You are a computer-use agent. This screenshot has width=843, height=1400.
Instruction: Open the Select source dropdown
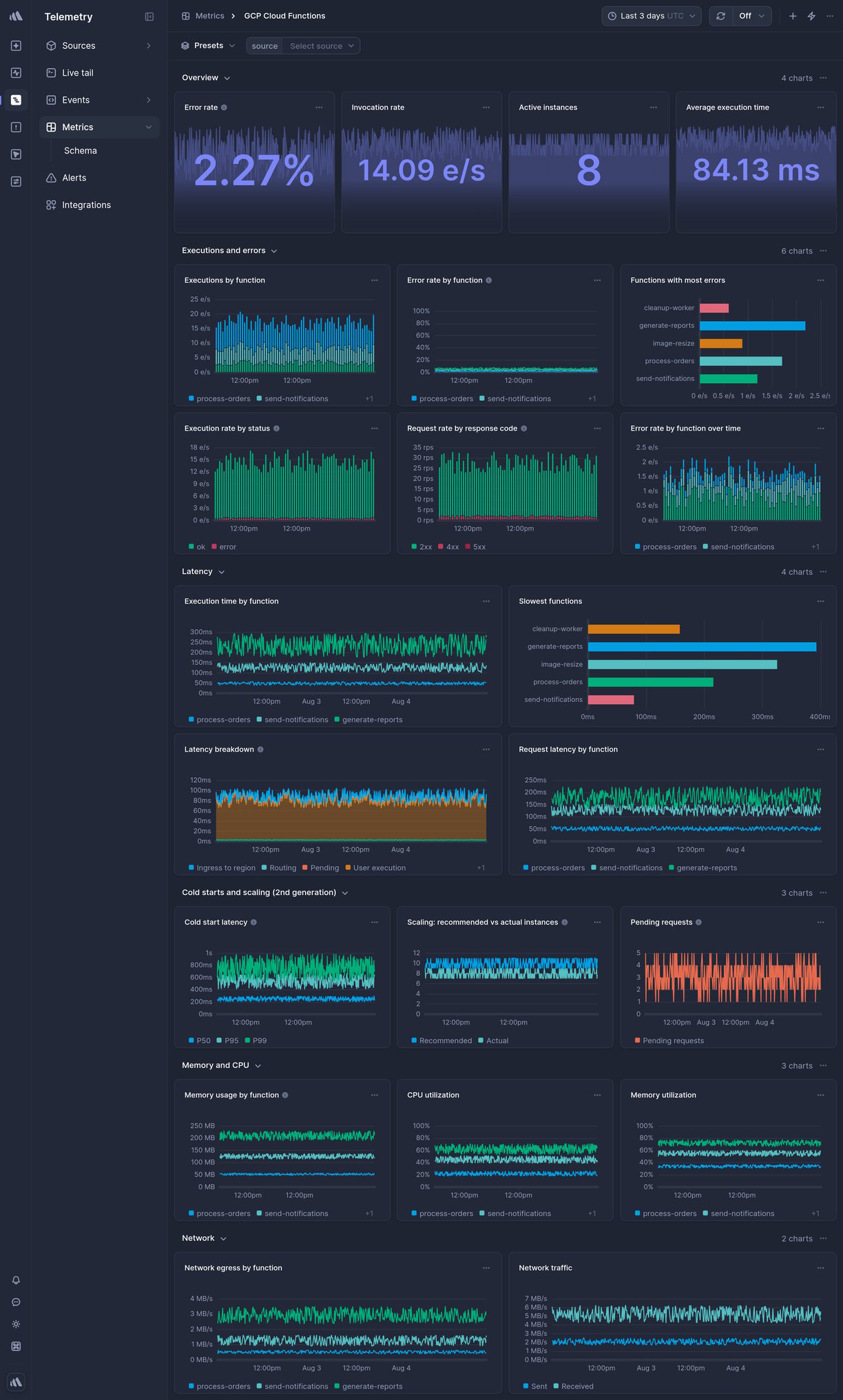point(322,45)
